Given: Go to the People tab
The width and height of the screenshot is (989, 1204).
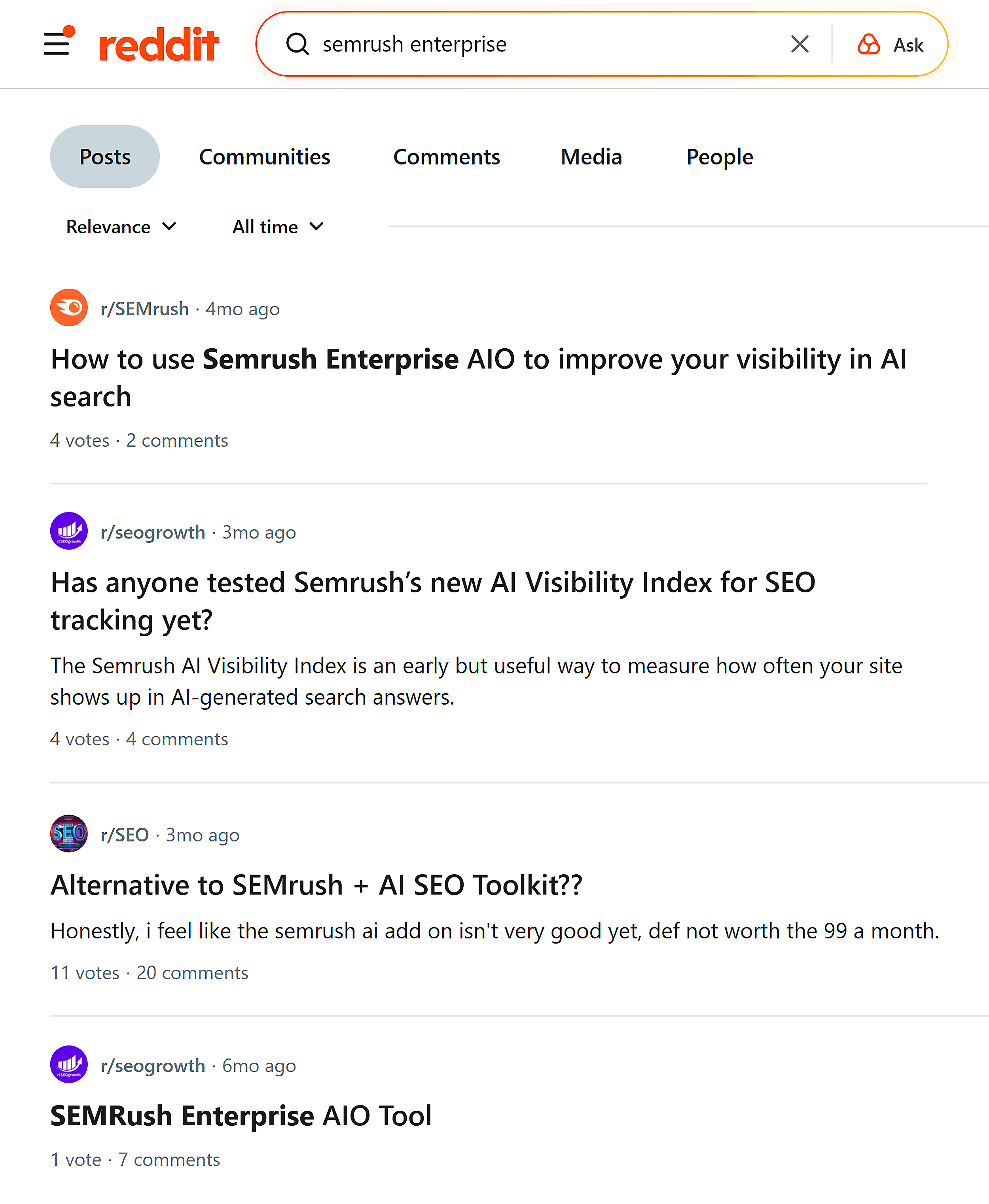Looking at the screenshot, I should pos(720,157).
